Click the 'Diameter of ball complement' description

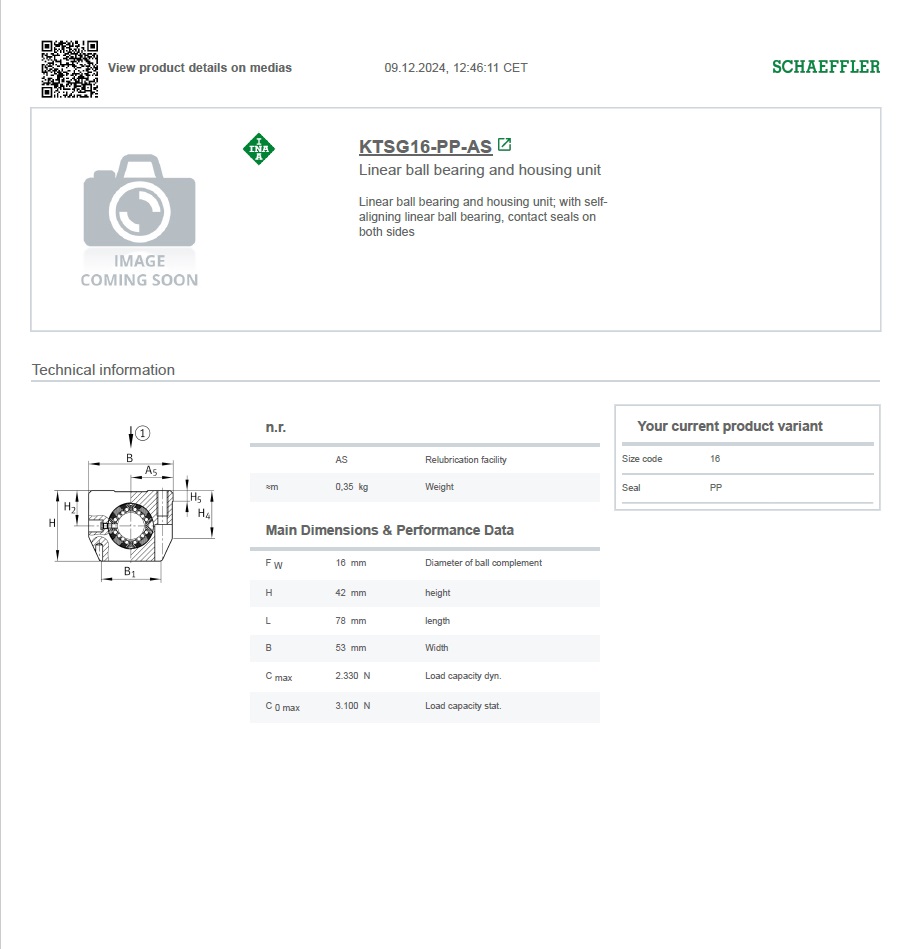click(x=483, y=563)
